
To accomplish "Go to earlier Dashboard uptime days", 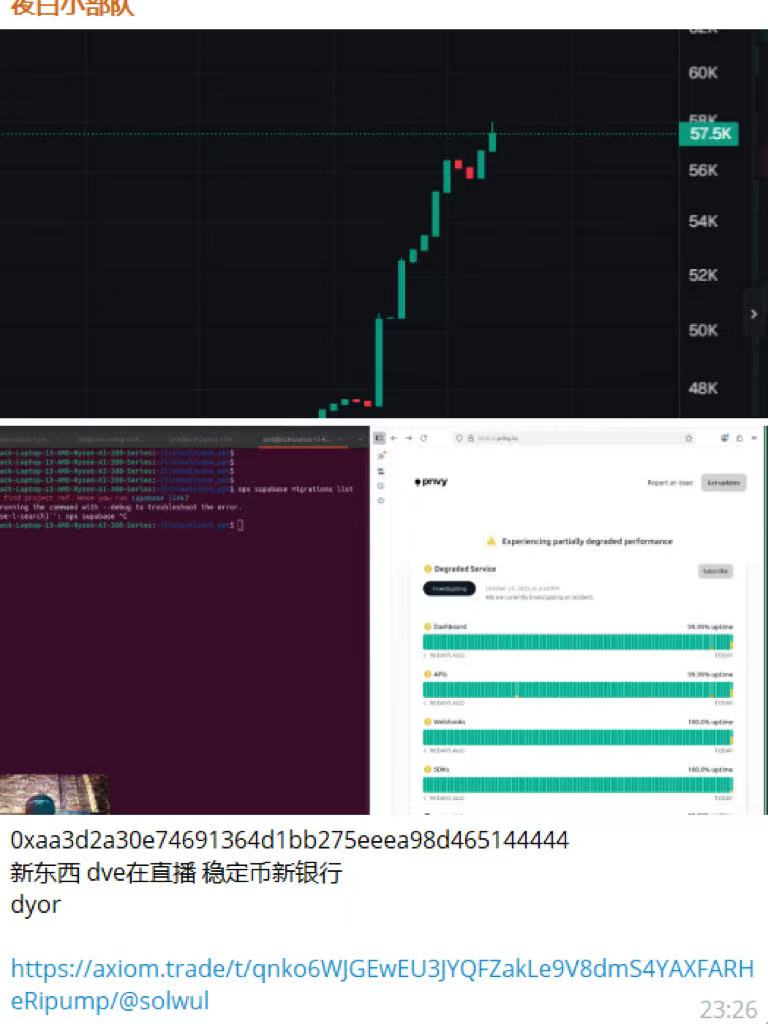I will click(427, 655).
